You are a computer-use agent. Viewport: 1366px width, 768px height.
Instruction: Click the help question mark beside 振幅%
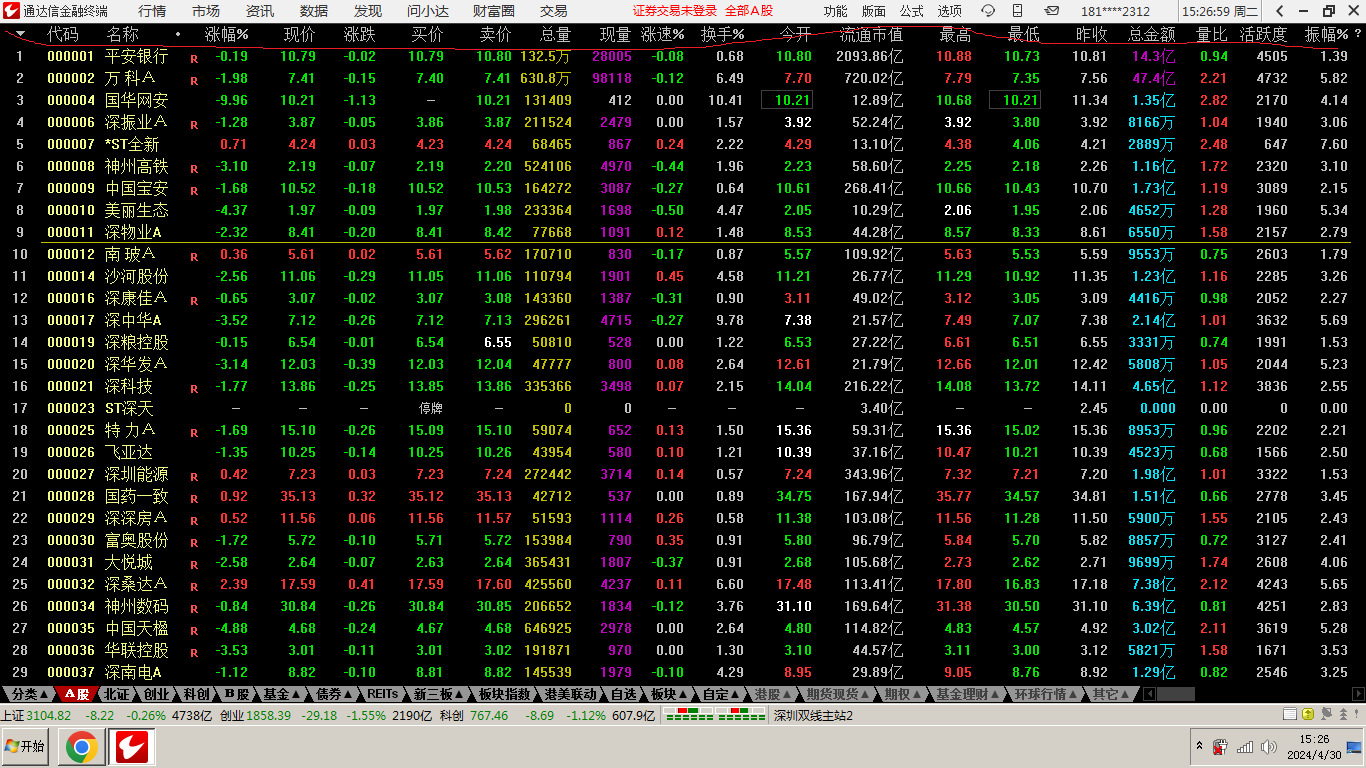point(1357,34)
